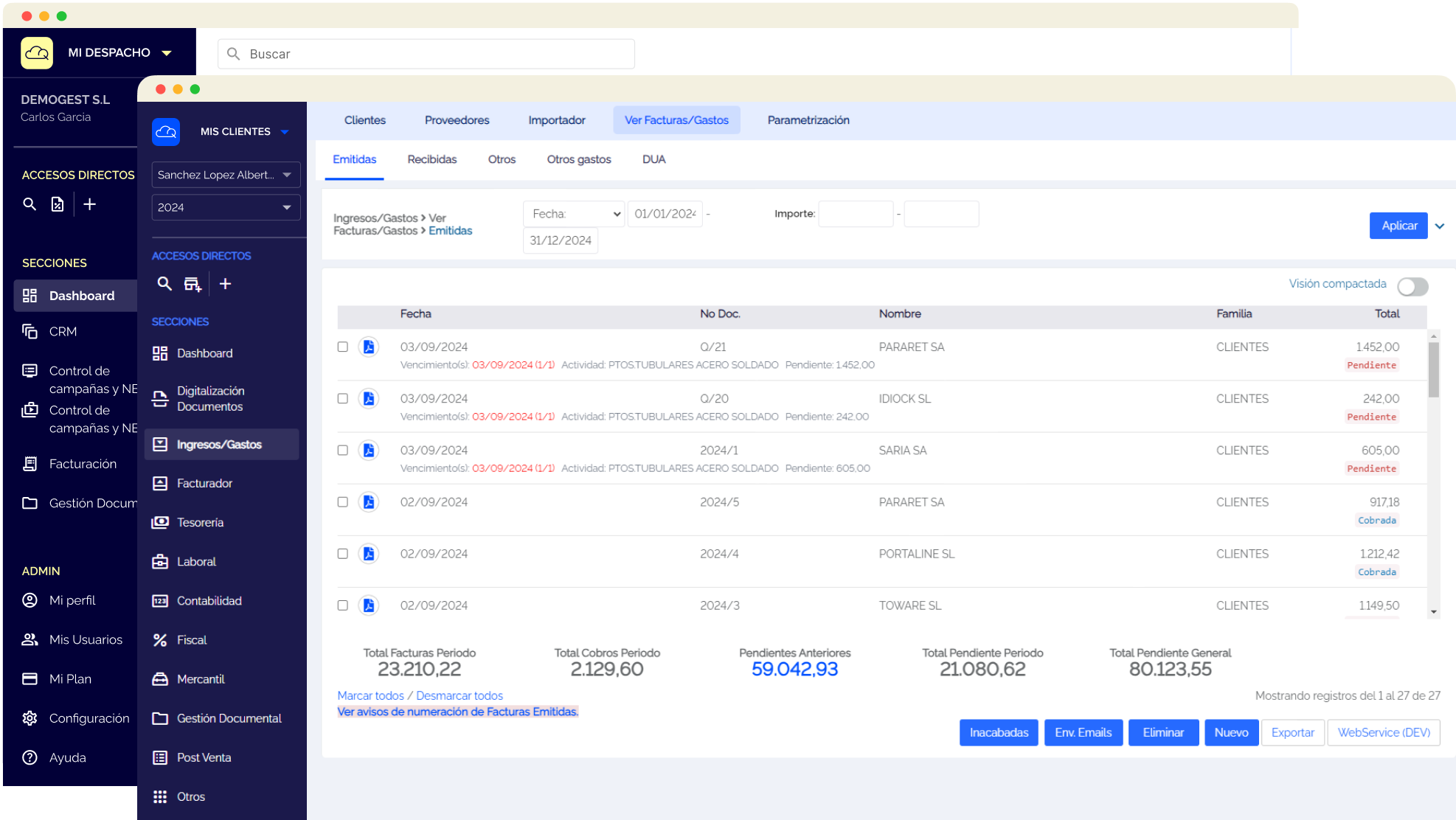1456x820 pixels.
Task: Select the DUA sub-tab
Action: coord(654,159)
